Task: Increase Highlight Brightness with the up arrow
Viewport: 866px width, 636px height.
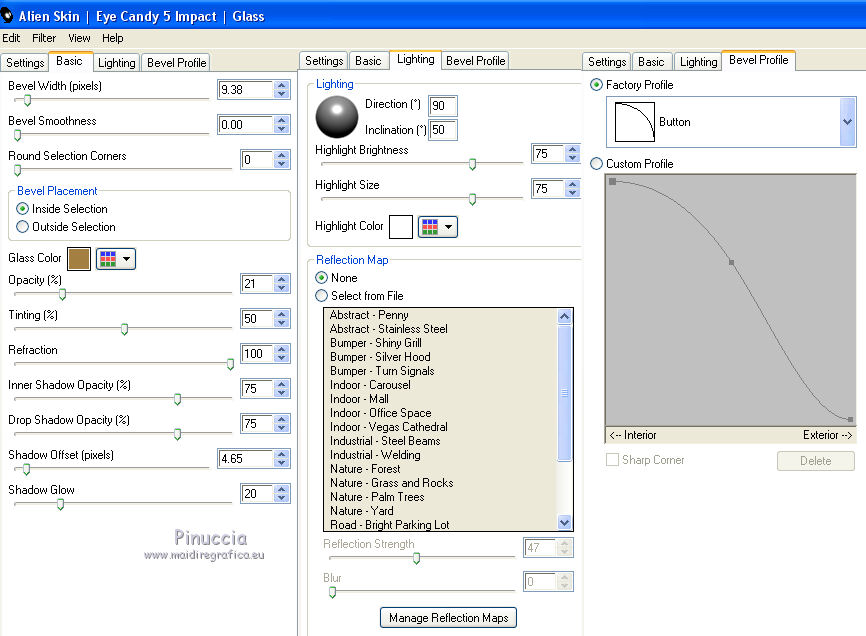Action: 572,150
